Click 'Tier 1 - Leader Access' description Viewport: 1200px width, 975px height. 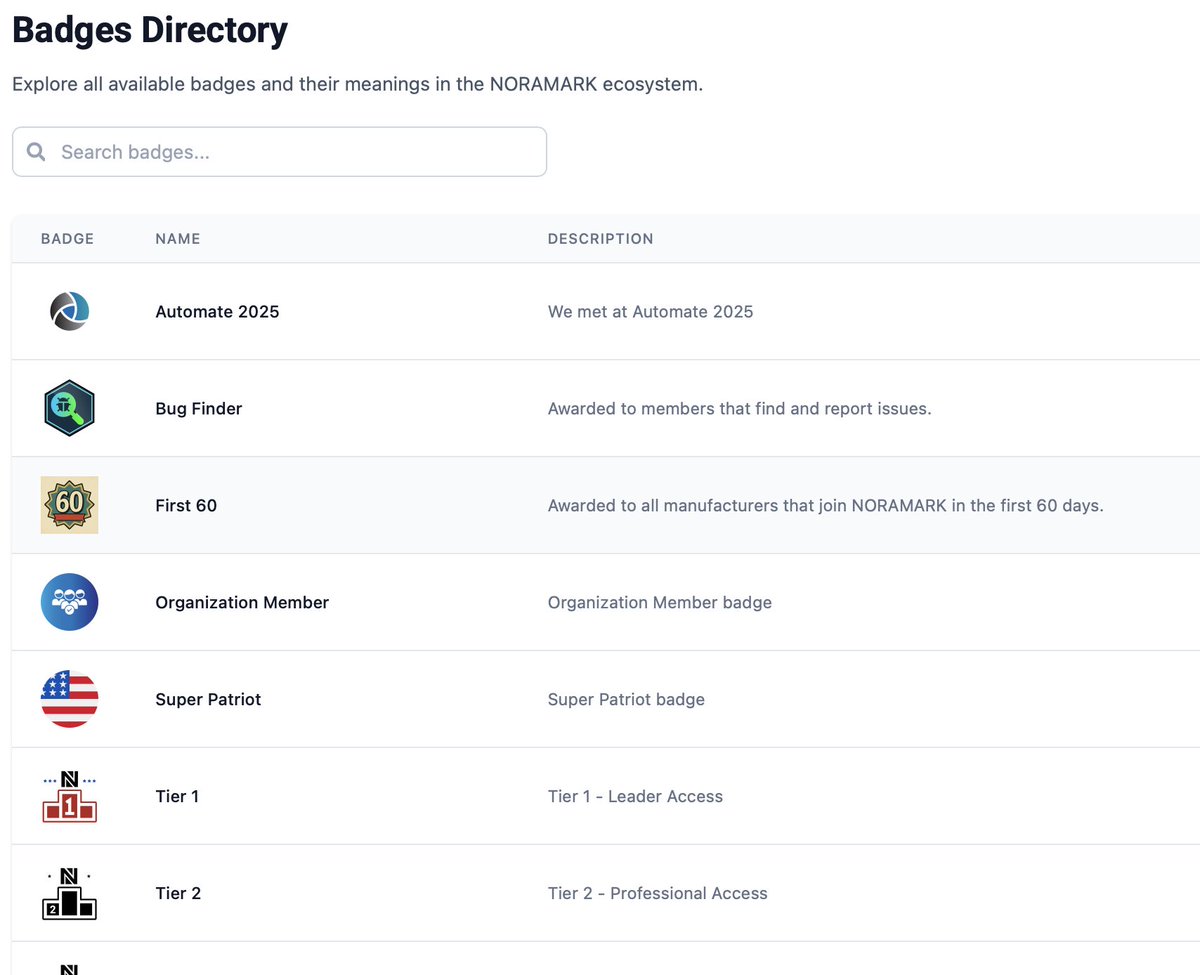[635, 796]
